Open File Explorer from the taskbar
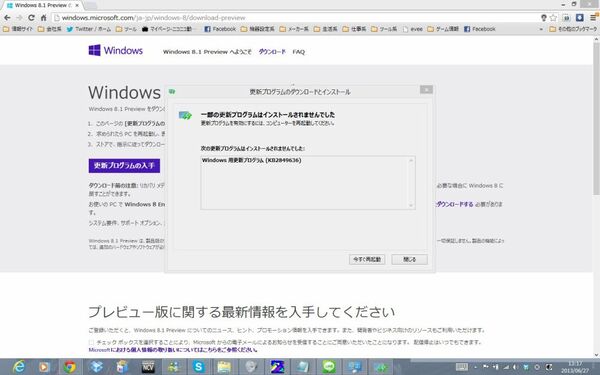This screenshot has width=600, height=375. 225,367
